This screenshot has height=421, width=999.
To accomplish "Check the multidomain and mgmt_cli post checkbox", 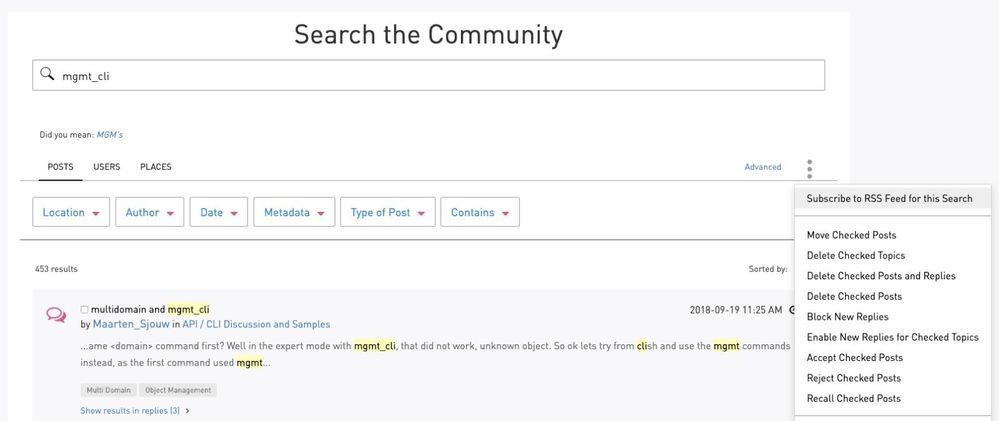I will (84, 310).
